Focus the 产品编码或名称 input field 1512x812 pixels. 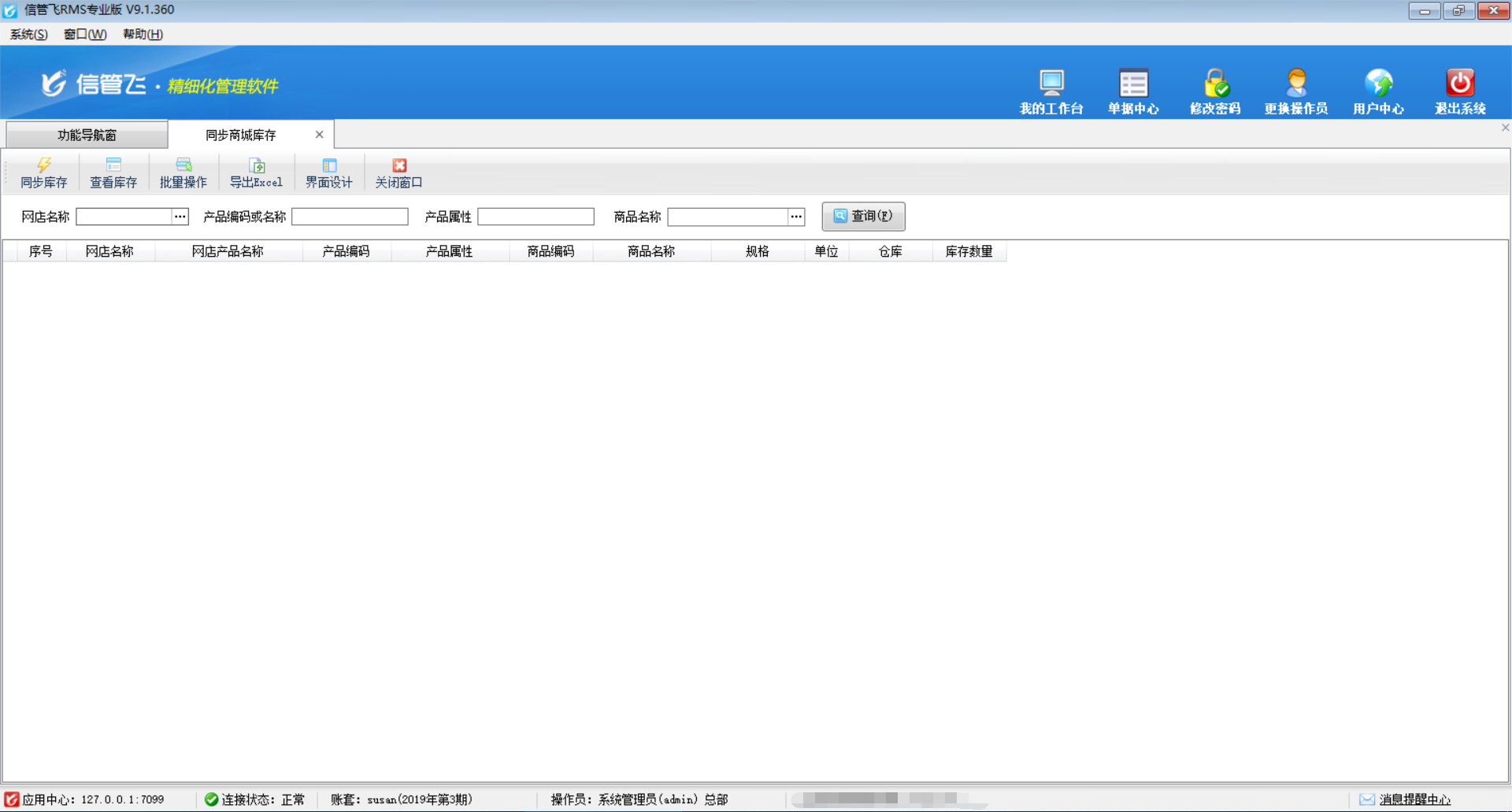coord(350,217)
